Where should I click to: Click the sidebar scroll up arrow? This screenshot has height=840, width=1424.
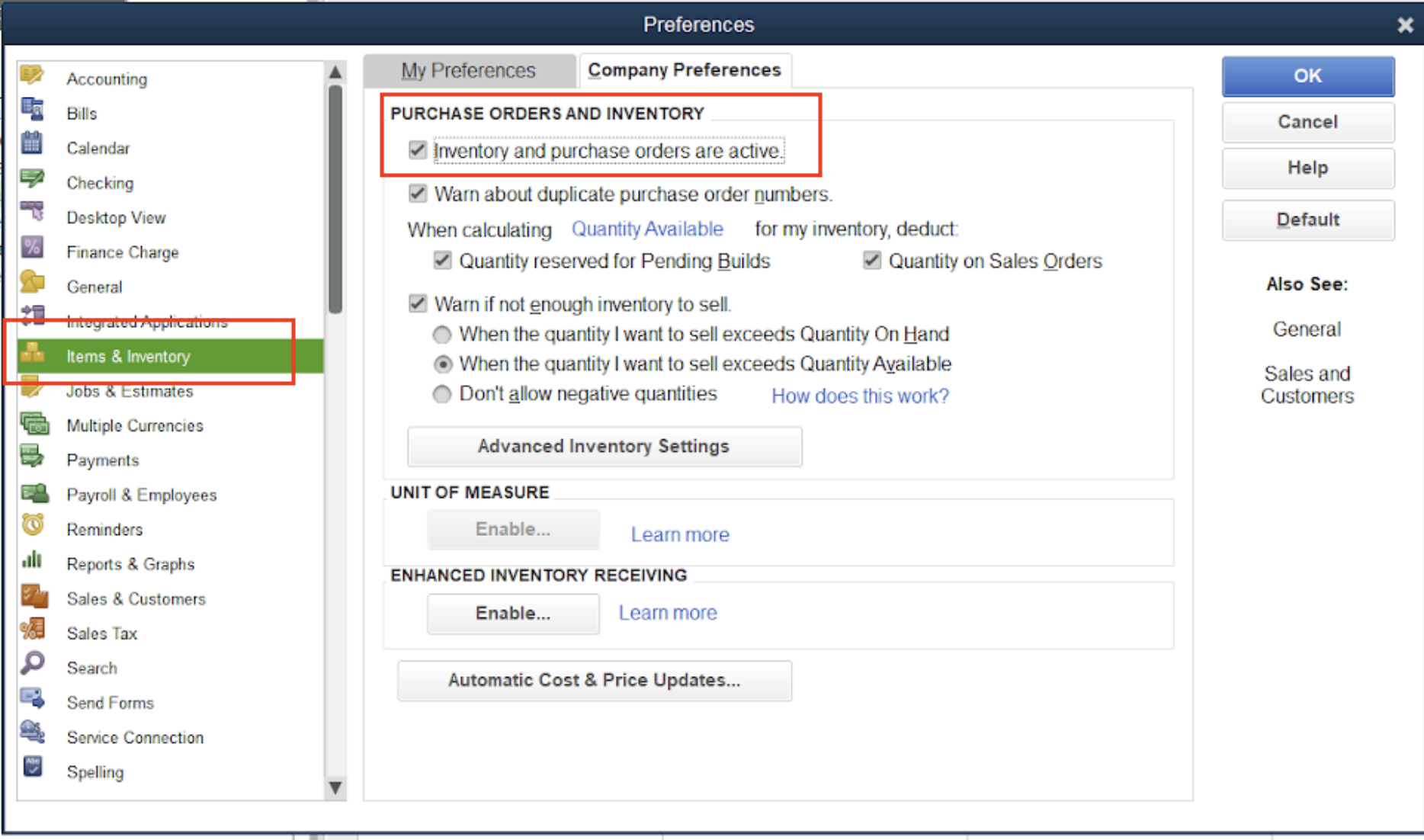coord(335,72)
